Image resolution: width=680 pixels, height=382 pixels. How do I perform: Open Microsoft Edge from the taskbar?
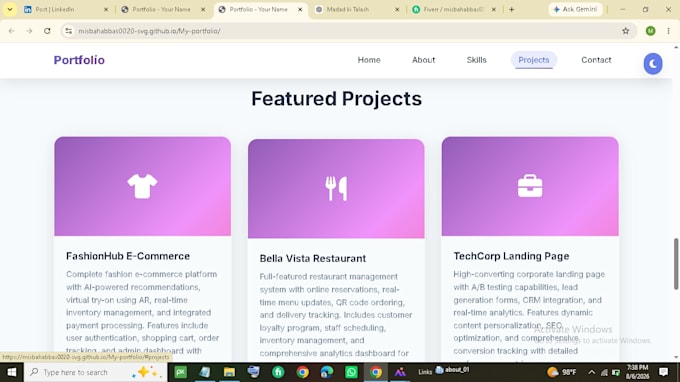327,372
